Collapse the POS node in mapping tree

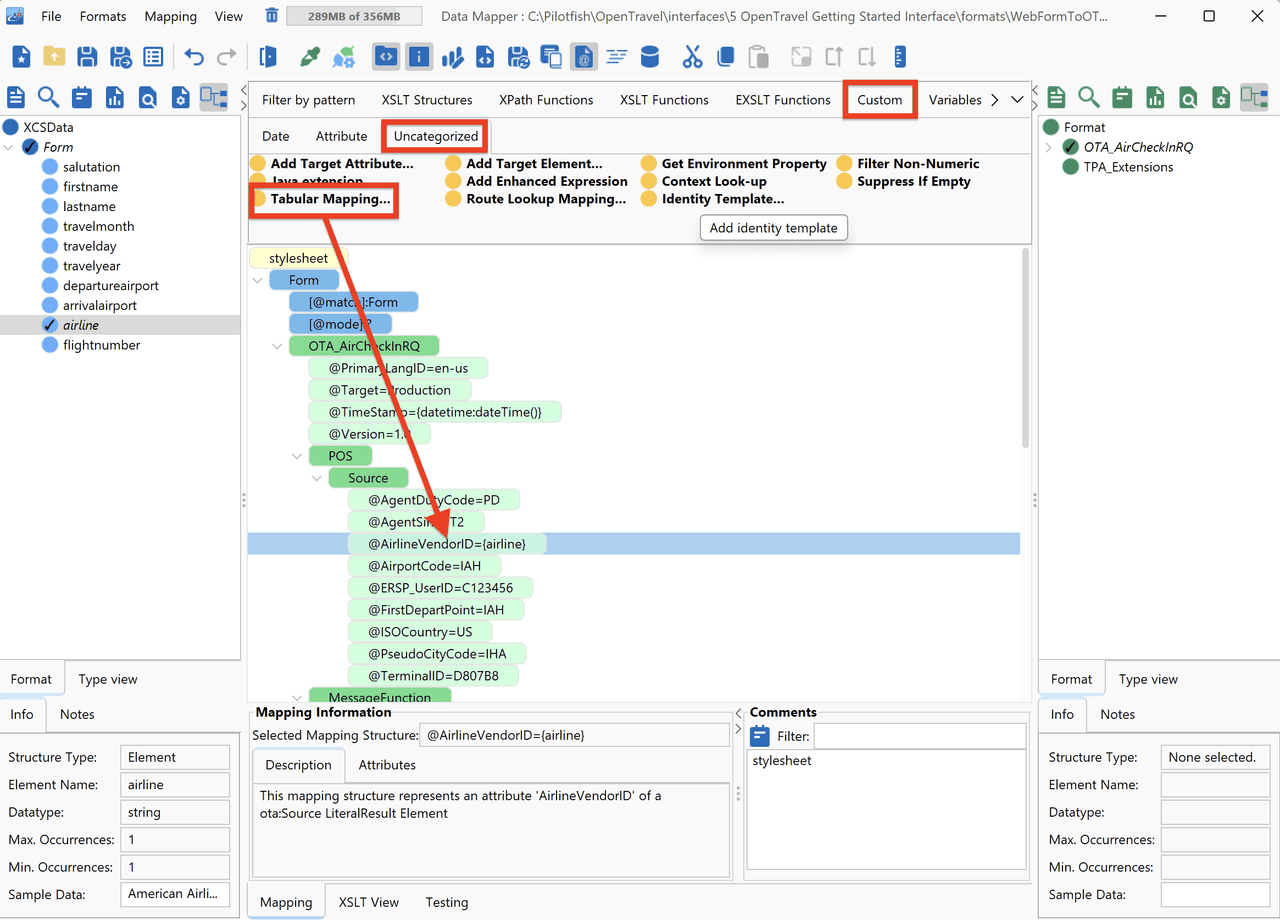[298, 456]
